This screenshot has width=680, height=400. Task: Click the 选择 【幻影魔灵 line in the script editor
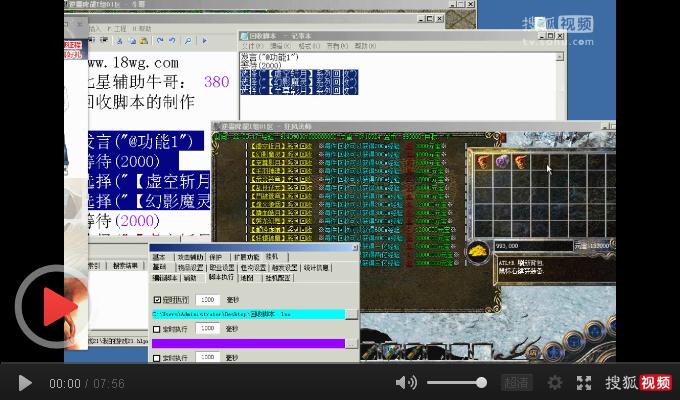click(x=149, y=200)
